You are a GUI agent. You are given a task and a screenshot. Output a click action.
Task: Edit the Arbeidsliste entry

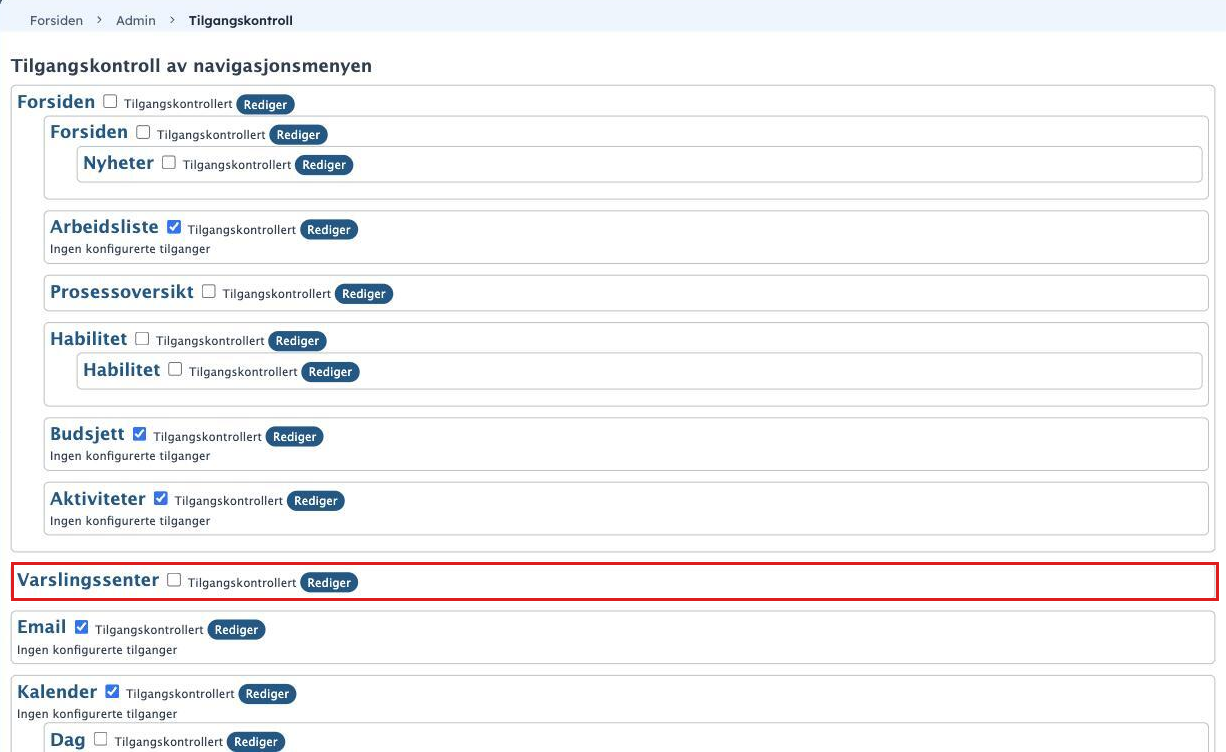(329, 230)
